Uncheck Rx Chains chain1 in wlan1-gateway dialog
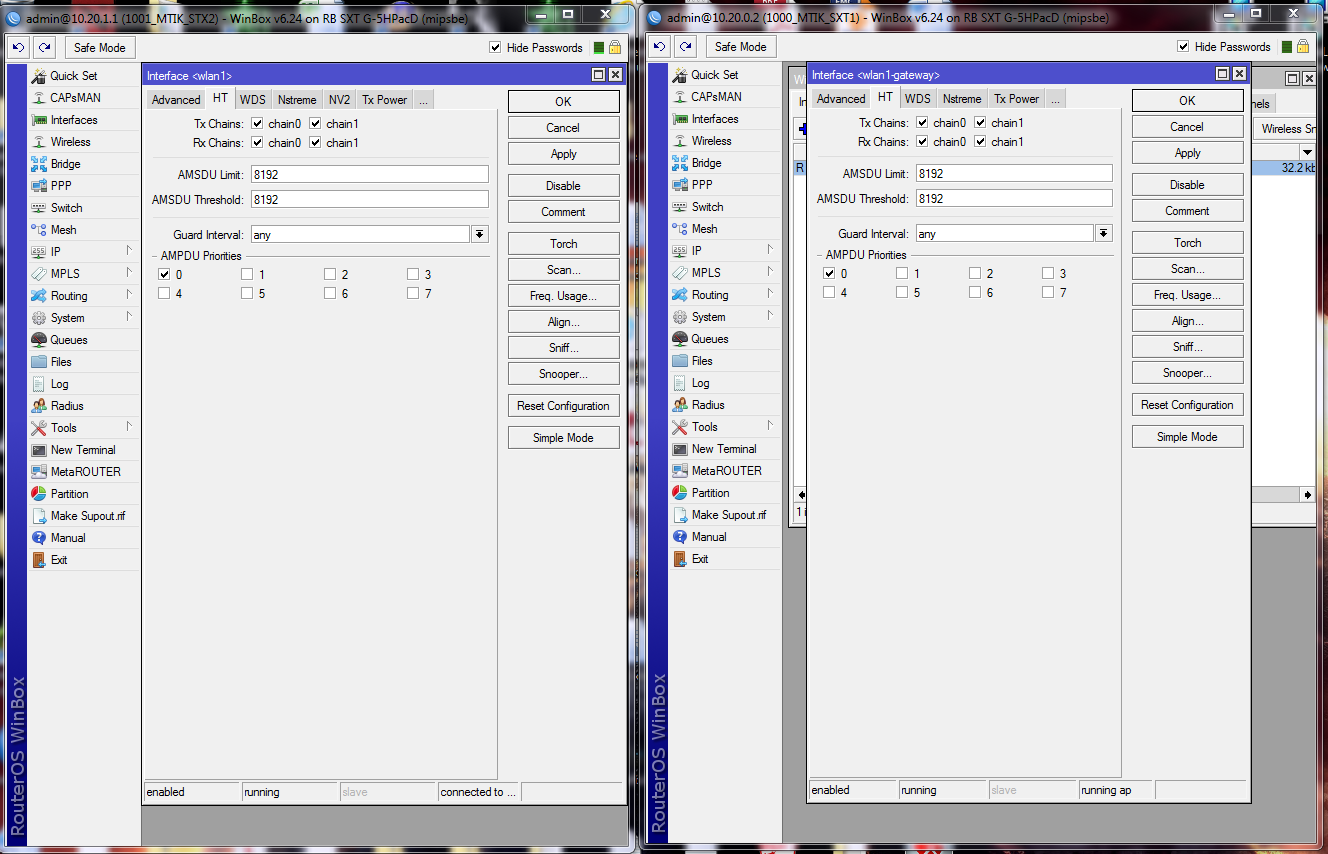 click(x=980, y=142)
